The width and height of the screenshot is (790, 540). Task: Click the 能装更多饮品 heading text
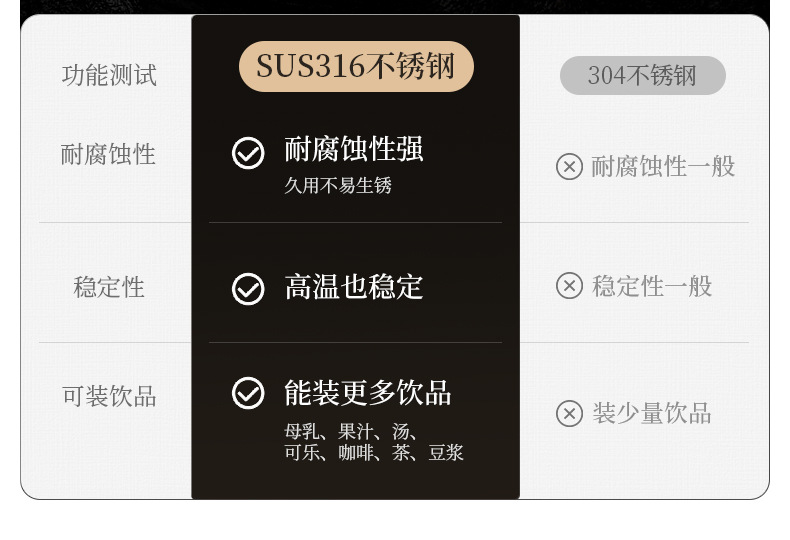click(x=368, y=393)
